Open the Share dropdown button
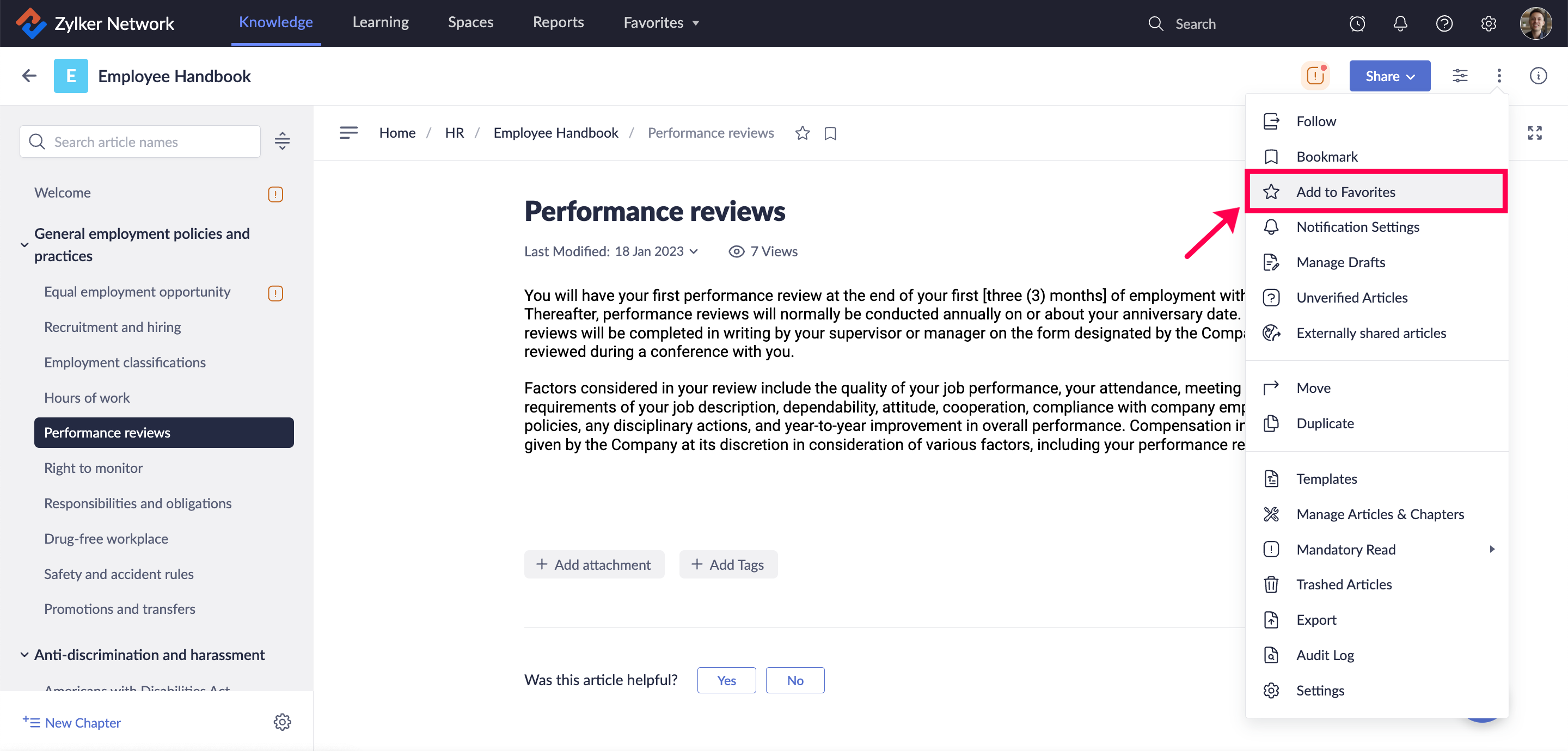The height and width of the screenshot is (751, 1568). (x=1389, y=76)
